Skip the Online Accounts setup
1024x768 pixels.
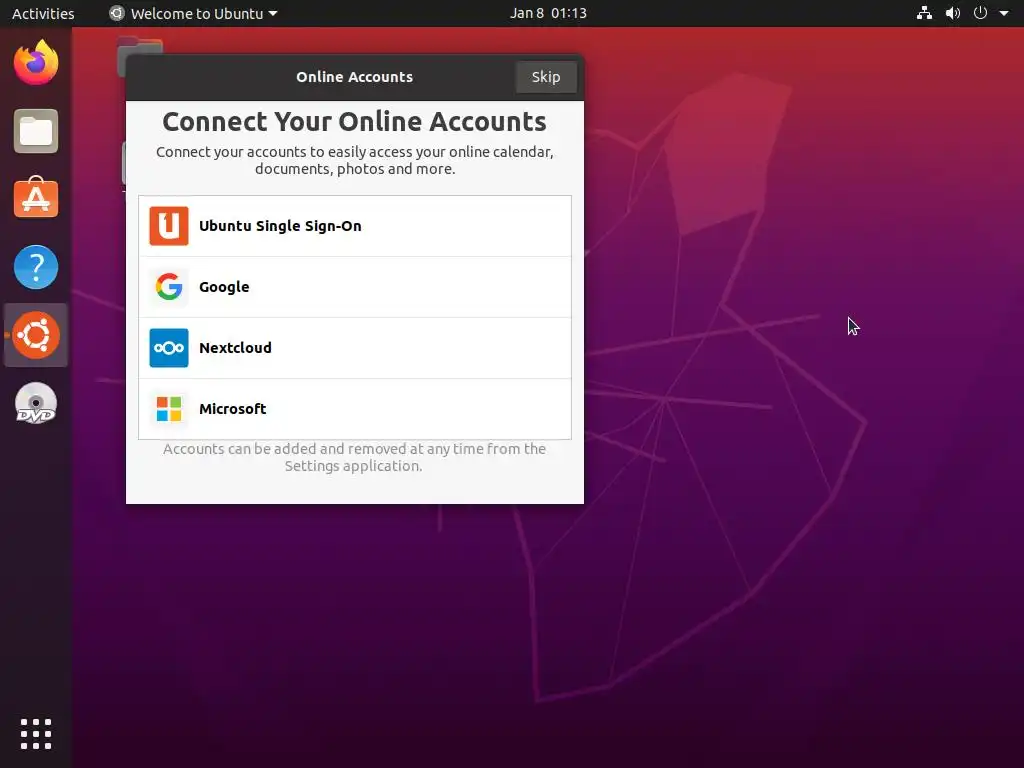[x=545, y=77]
